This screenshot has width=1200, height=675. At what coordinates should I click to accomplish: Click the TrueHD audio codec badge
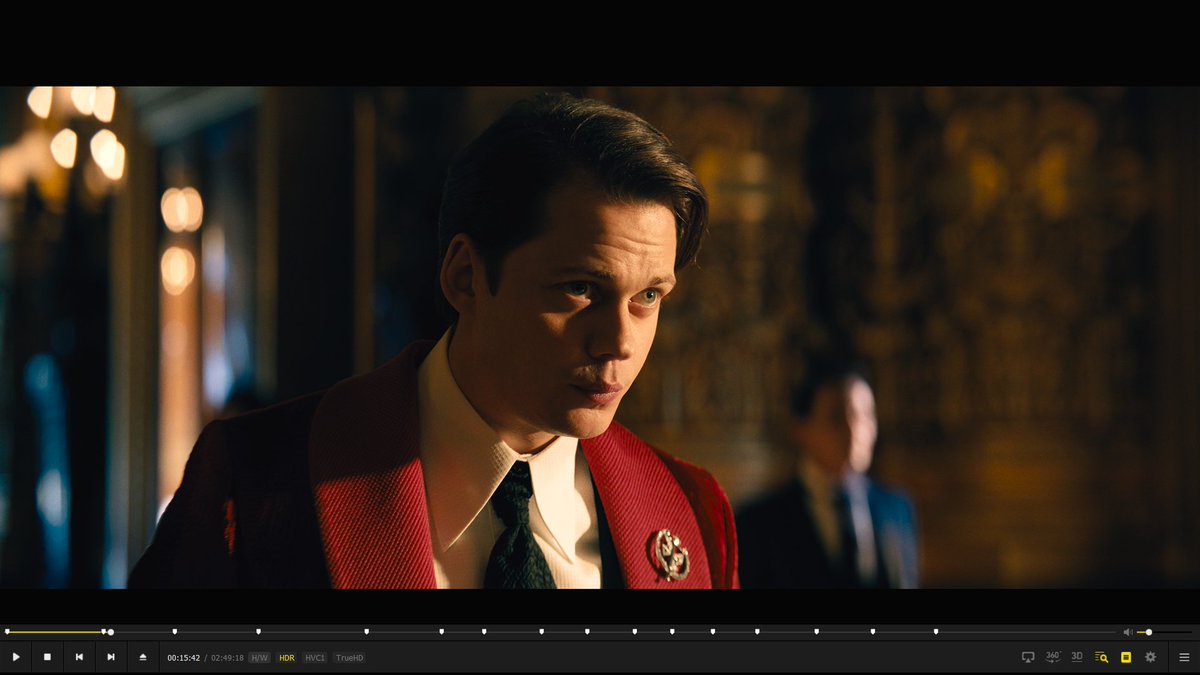click(x=349, y=658)
